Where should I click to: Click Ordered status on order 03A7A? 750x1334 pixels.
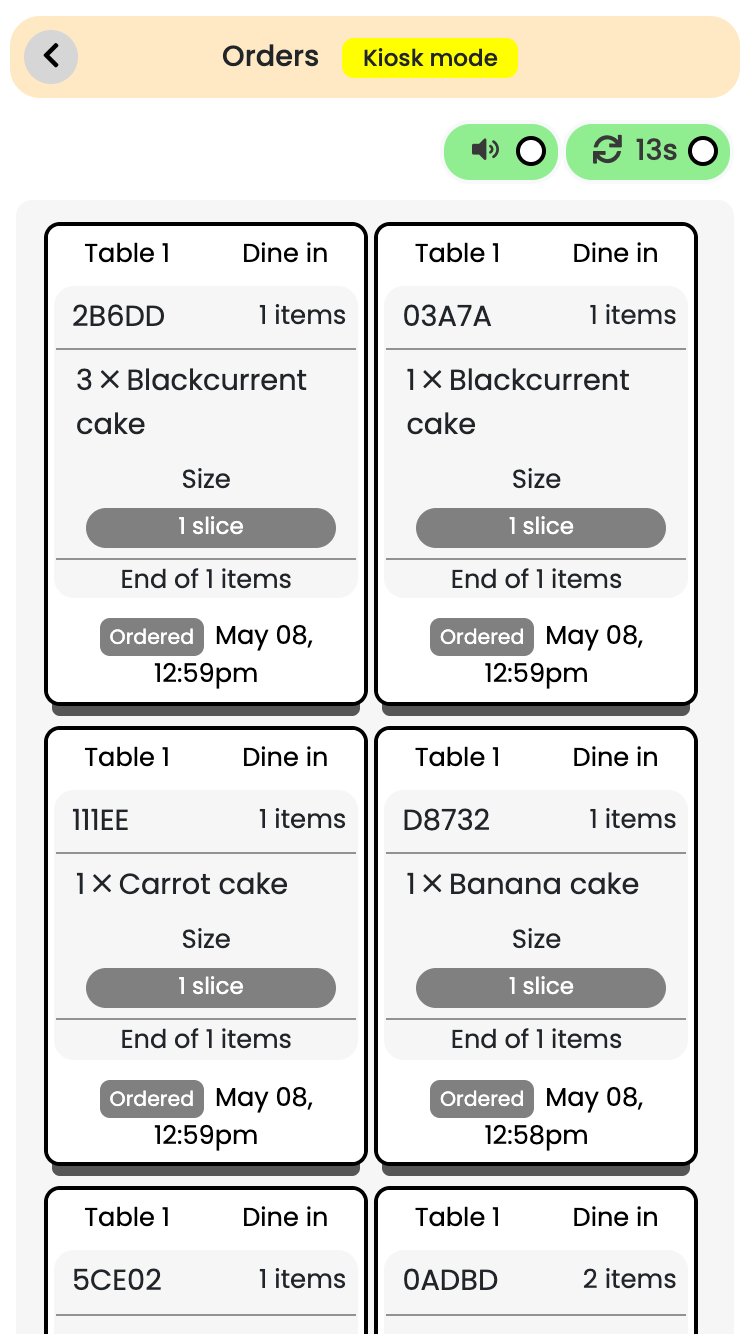click(482, 637)
